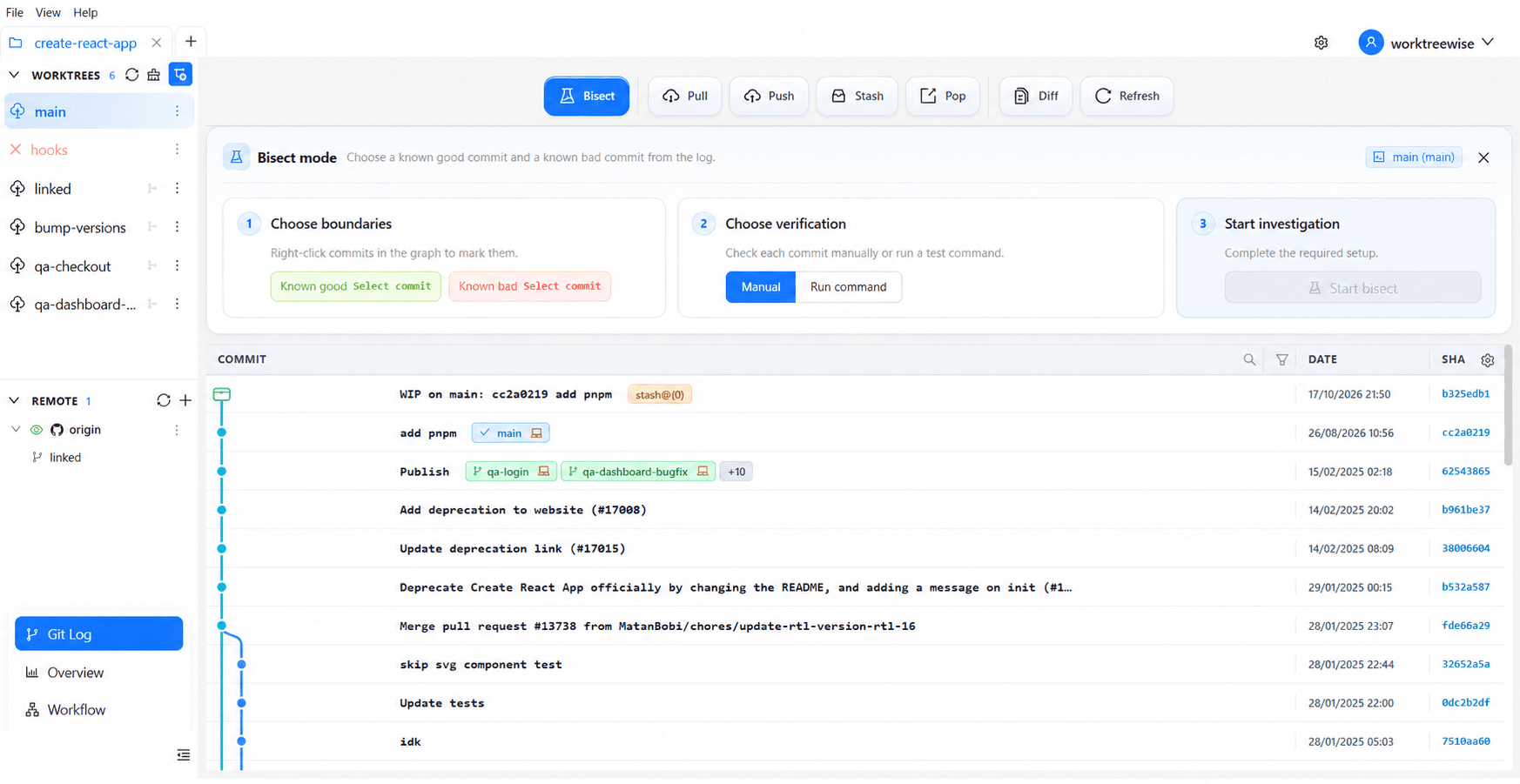Open options menu for origin remote

[x=177, y=430]
